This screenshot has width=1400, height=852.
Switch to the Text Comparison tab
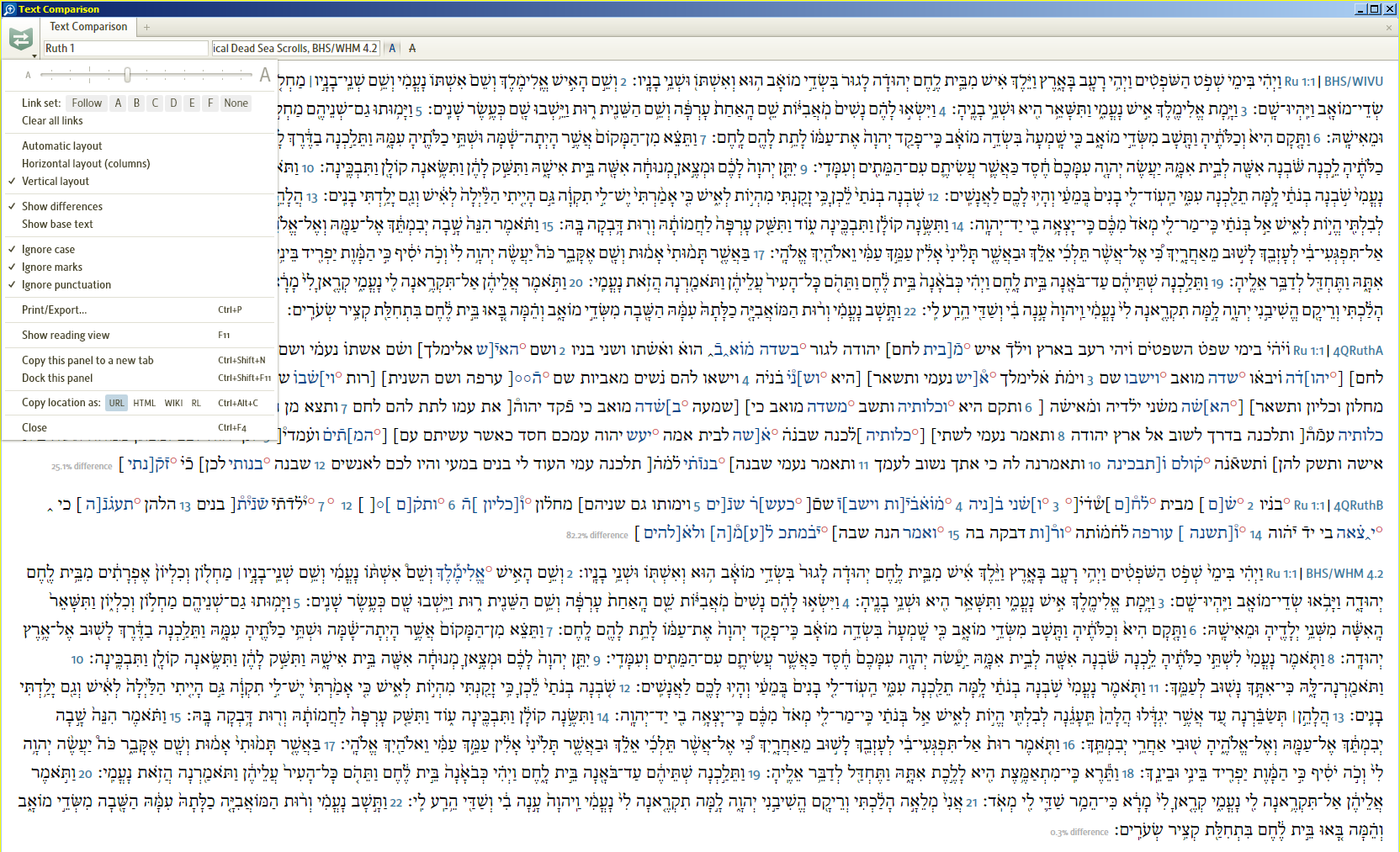click(x=88, y=26)
